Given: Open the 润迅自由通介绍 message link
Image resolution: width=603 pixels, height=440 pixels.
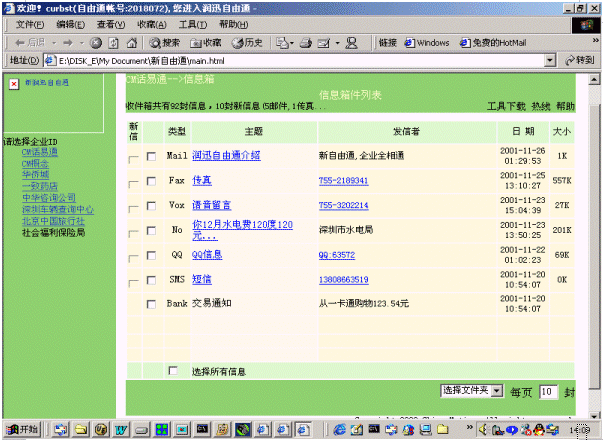Looking at the screenshot, I should [x=226, y=156].
